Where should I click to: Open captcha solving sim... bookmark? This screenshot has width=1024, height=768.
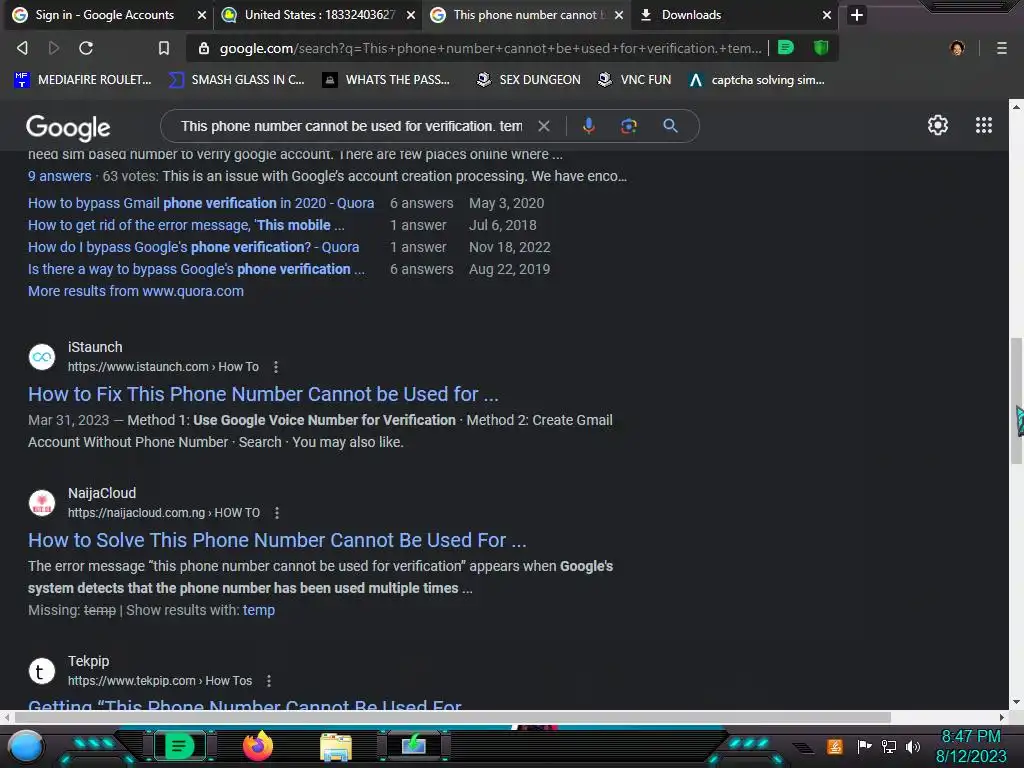(757, 80)
